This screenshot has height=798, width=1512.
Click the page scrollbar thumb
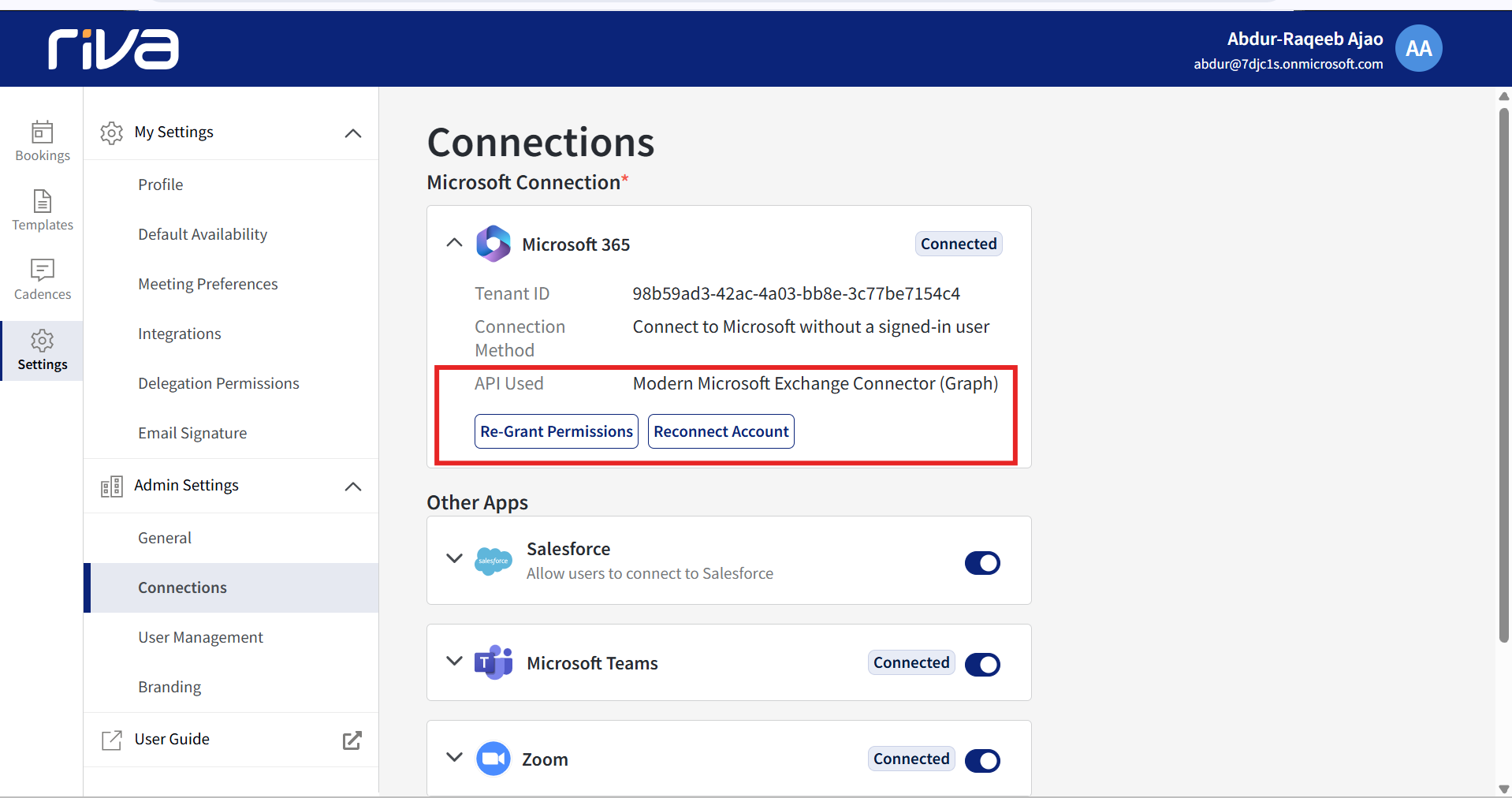pos(1503,375)
